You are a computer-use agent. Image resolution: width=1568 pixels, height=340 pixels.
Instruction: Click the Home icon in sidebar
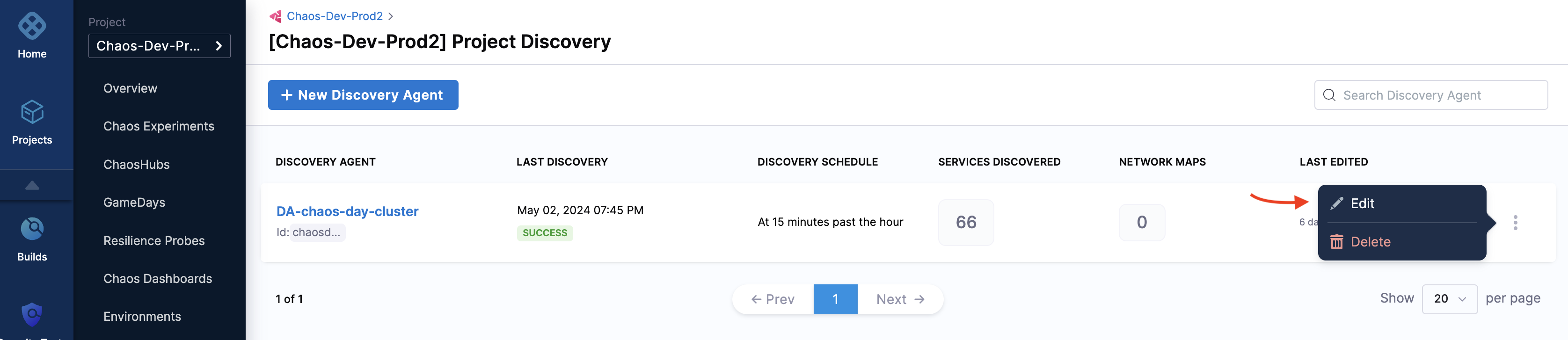coord(32,27)
